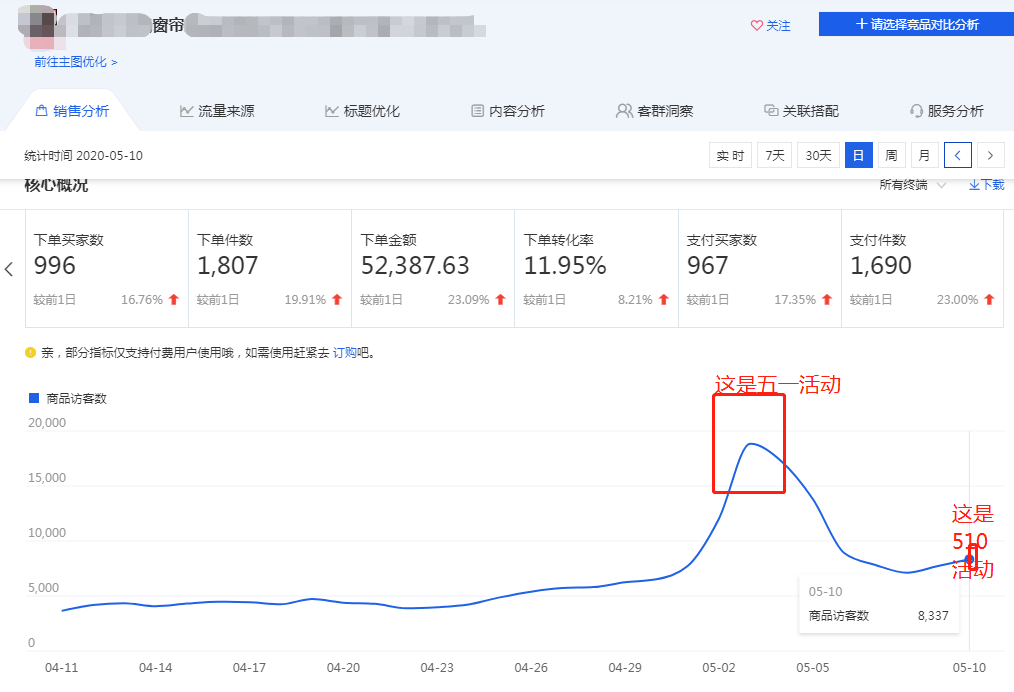
Task: Expand the 所有终端 dropdown
Action: coord(912,185)
